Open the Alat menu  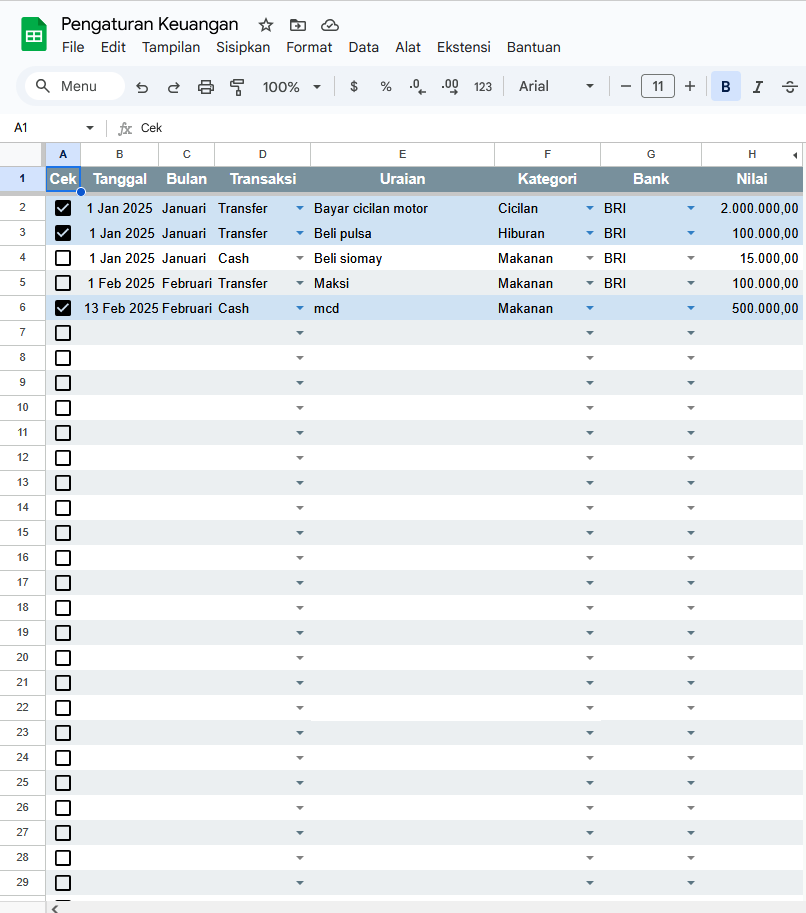tap(408, 47)
